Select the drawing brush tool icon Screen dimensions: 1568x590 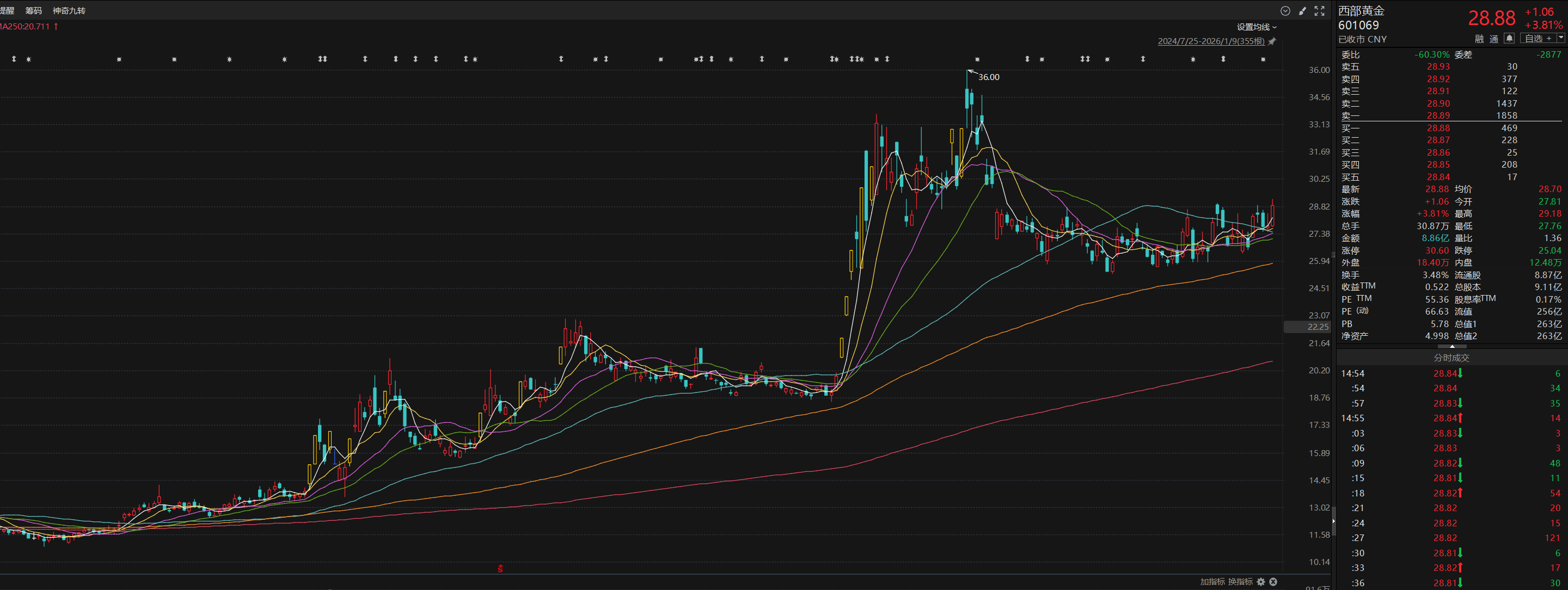pos(1302,11)
